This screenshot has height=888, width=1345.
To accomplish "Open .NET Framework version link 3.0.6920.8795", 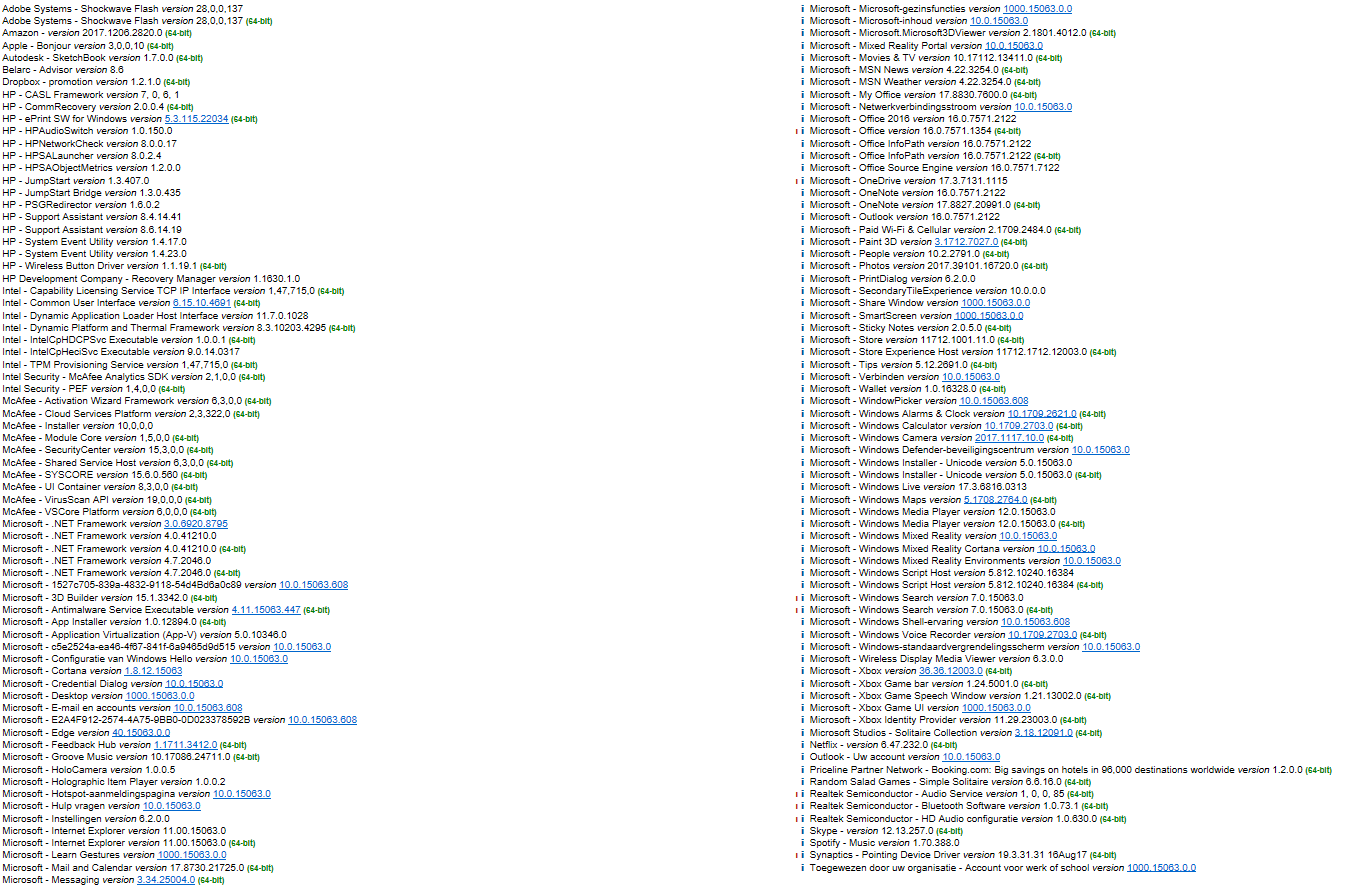I will click(x=196, y=524).
